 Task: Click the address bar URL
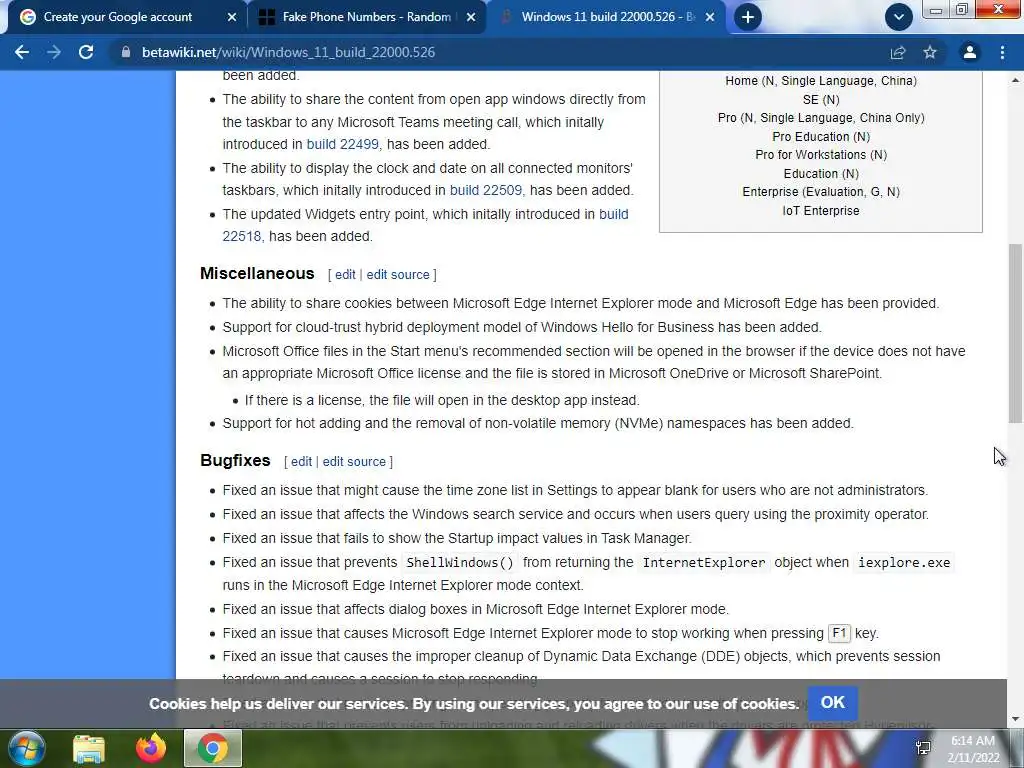(x=289, y=52)
